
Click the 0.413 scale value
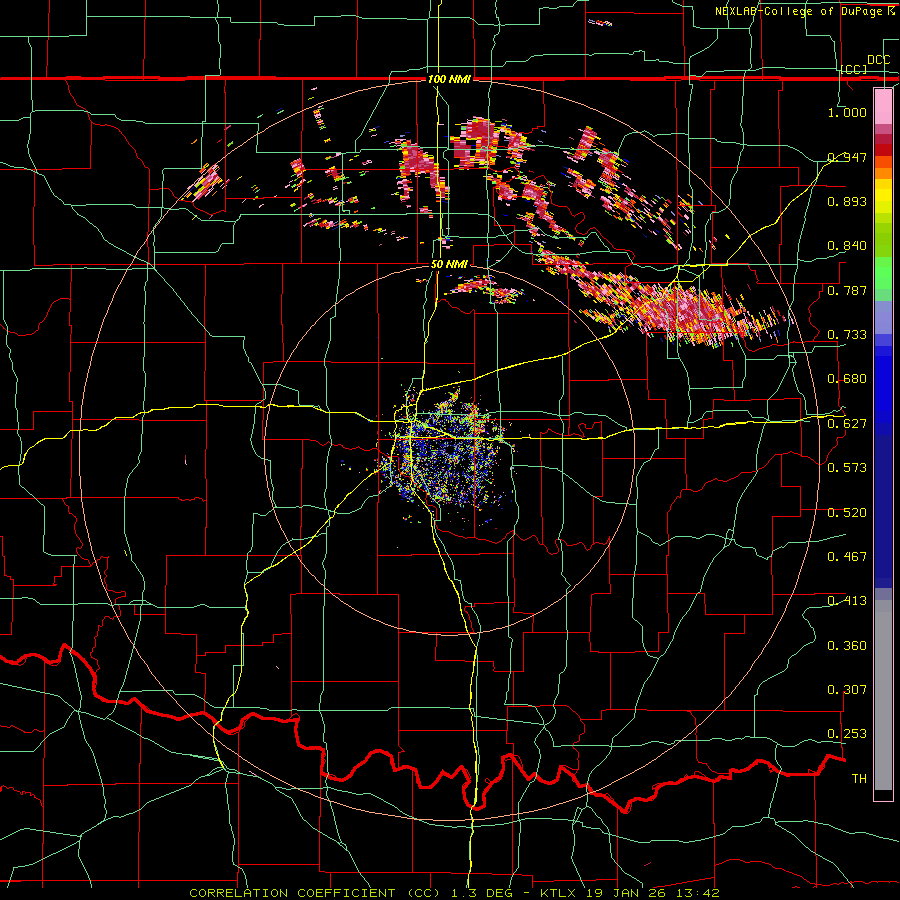pyautogui.click(x=847, y=601)
